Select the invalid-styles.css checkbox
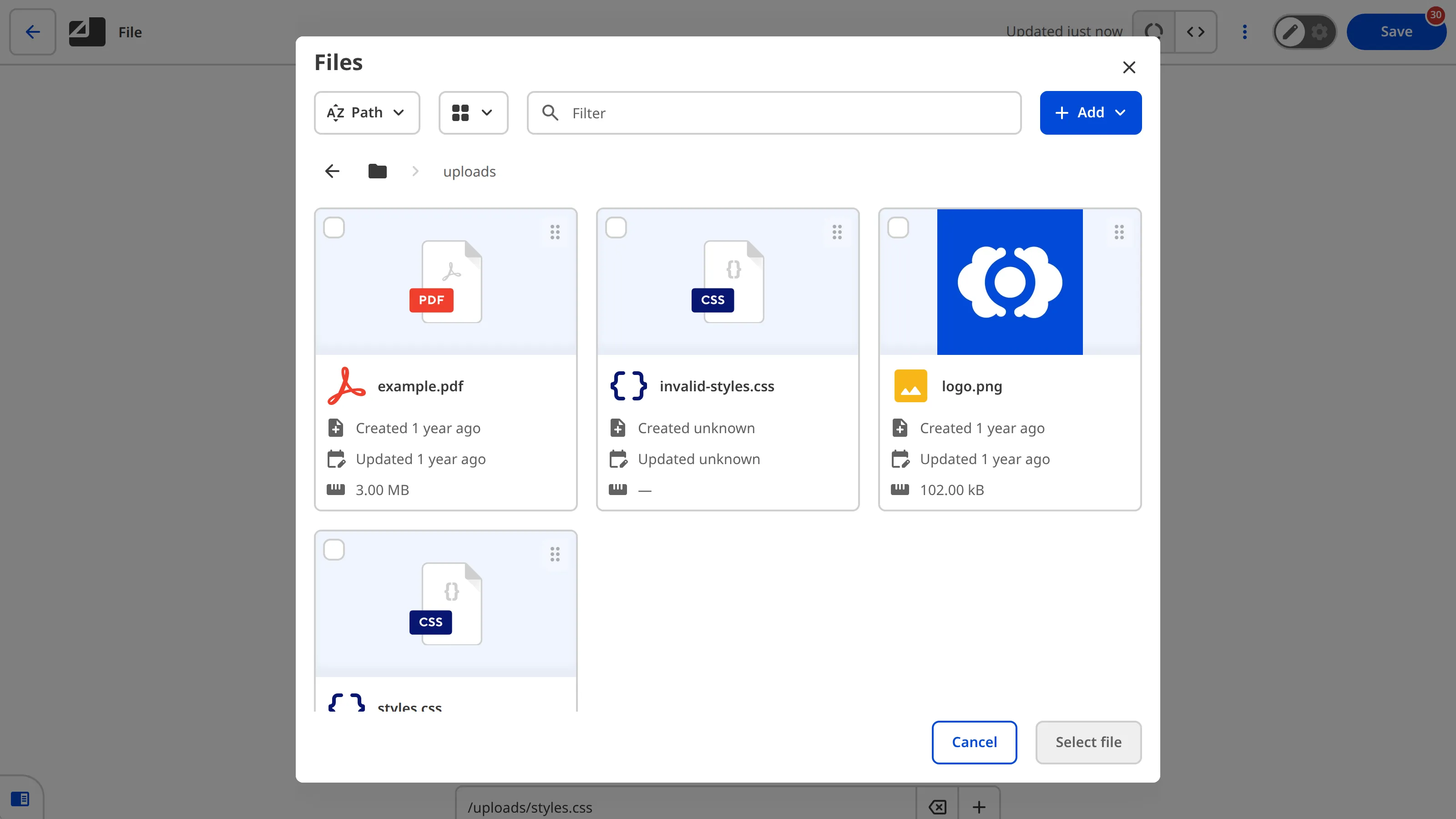Viewport: 1456px width, 819px height. tap(617, 228)
